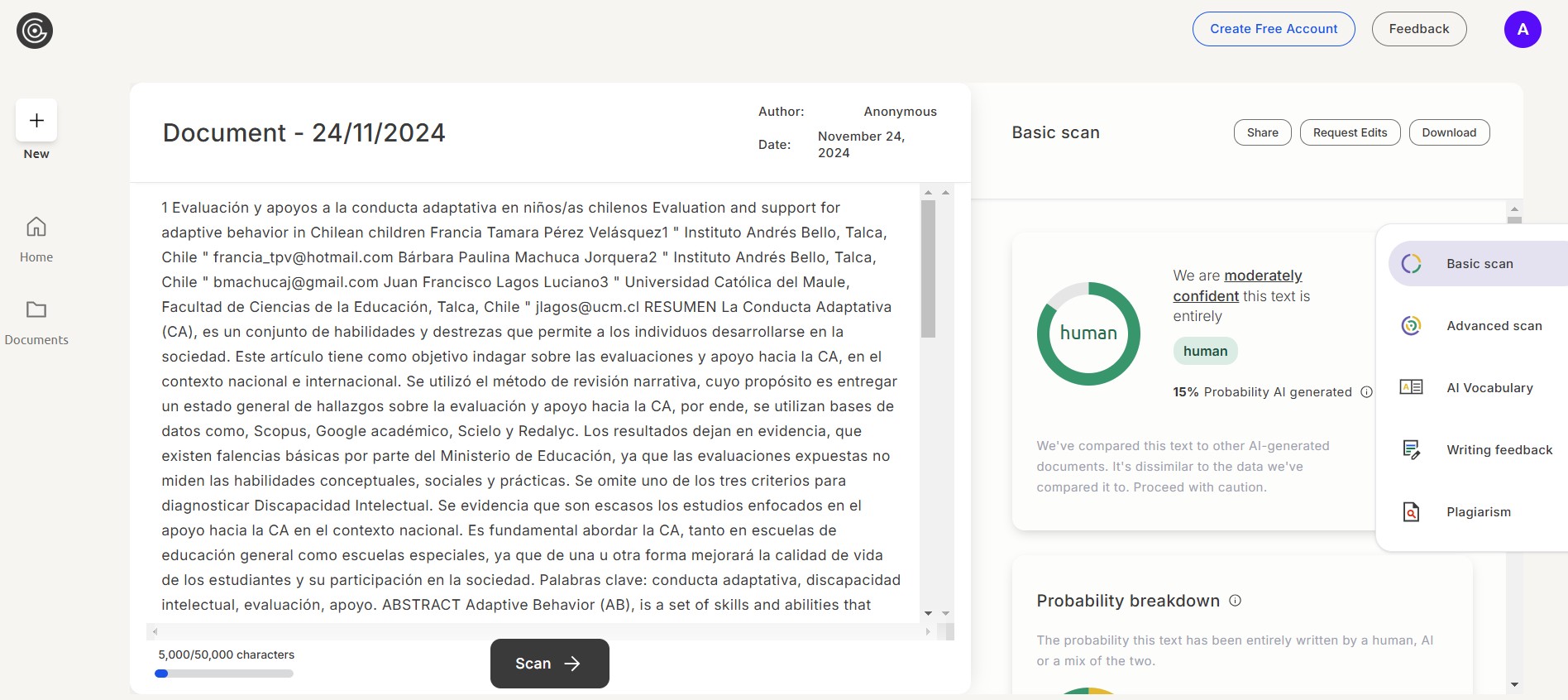Viewport: 1568px width, 700px height.
Task: Click Request Edits button
Action: pyautogui.click(x=1350, y=132)
